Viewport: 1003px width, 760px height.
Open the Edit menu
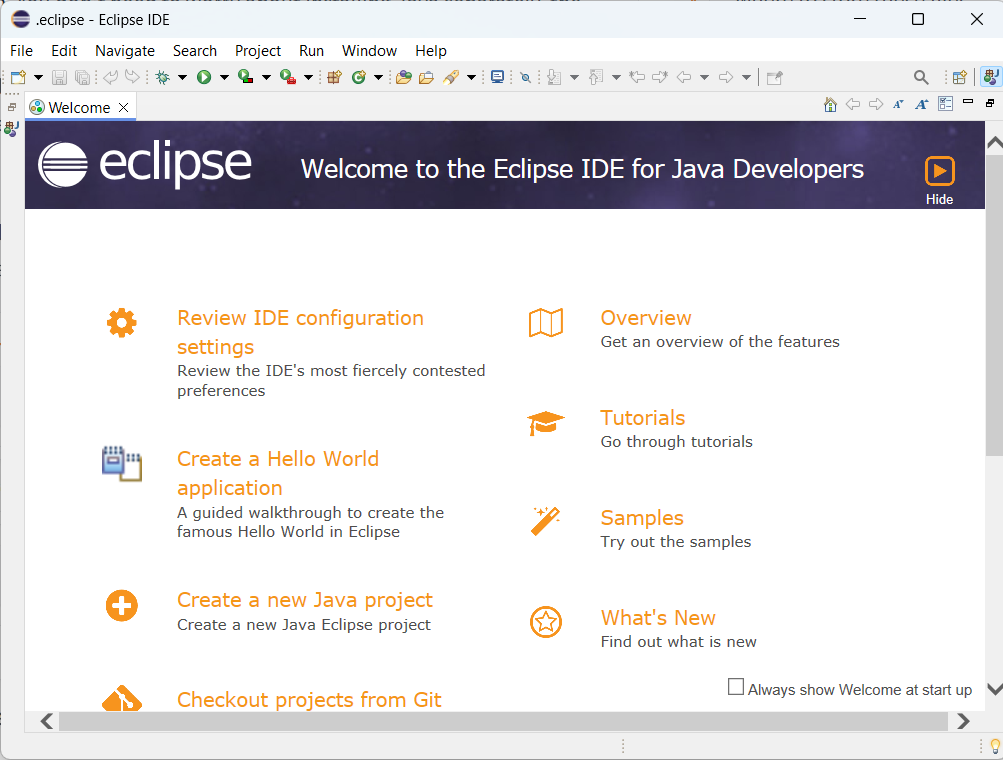click(64, 51)
